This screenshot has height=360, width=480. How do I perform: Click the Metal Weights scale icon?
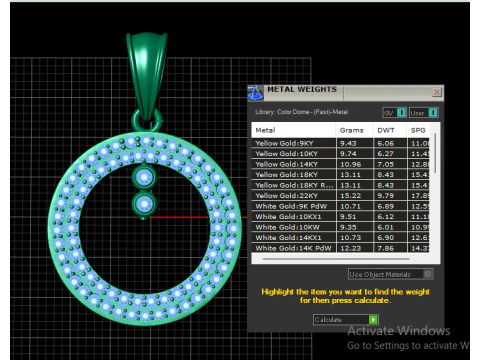[255, 93]
